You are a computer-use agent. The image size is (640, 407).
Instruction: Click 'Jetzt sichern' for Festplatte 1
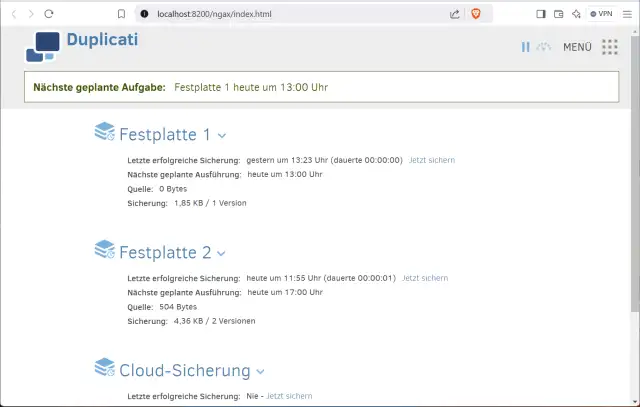[x=432, y=160]
